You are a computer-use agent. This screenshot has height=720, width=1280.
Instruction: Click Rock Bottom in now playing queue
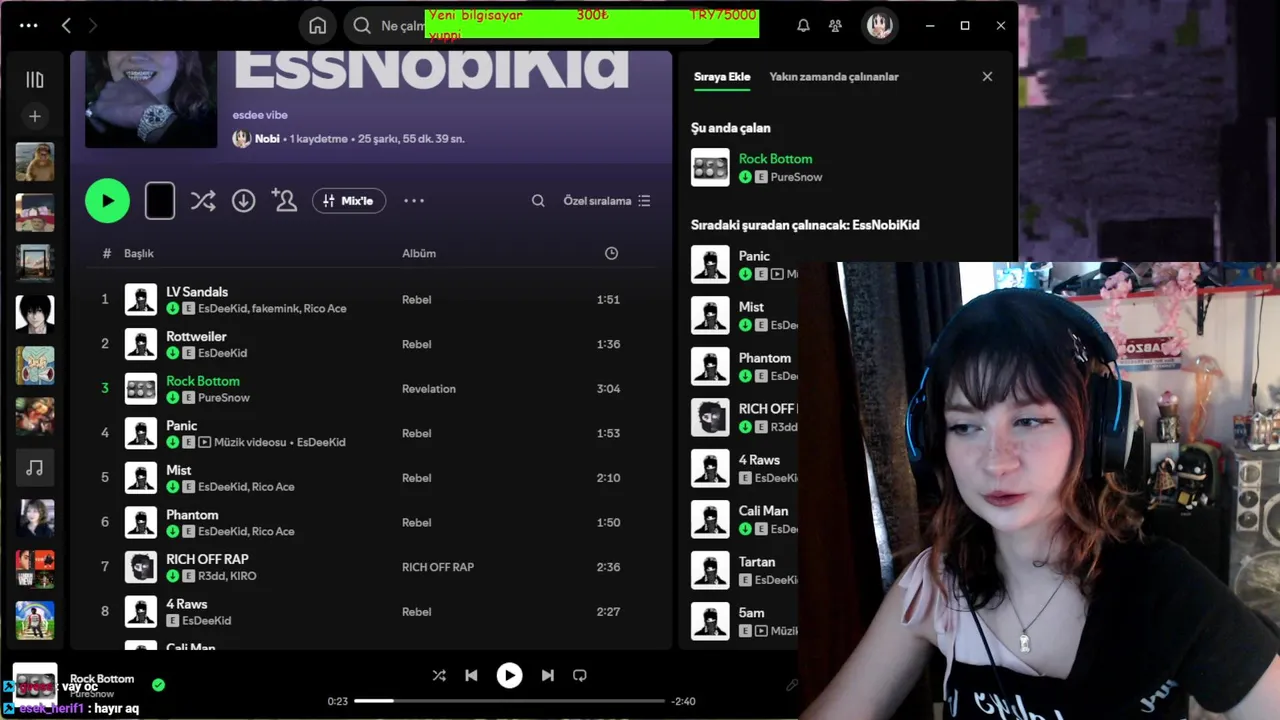[776, 159]
